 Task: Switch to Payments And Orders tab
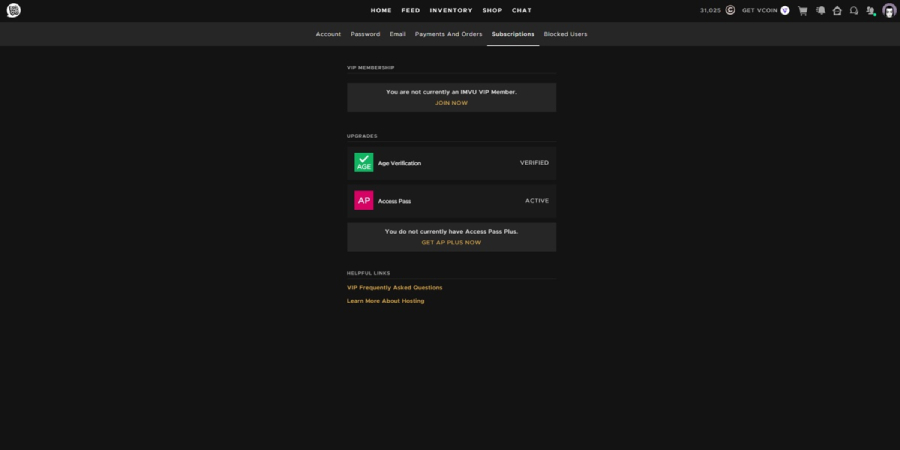(448, 34)
